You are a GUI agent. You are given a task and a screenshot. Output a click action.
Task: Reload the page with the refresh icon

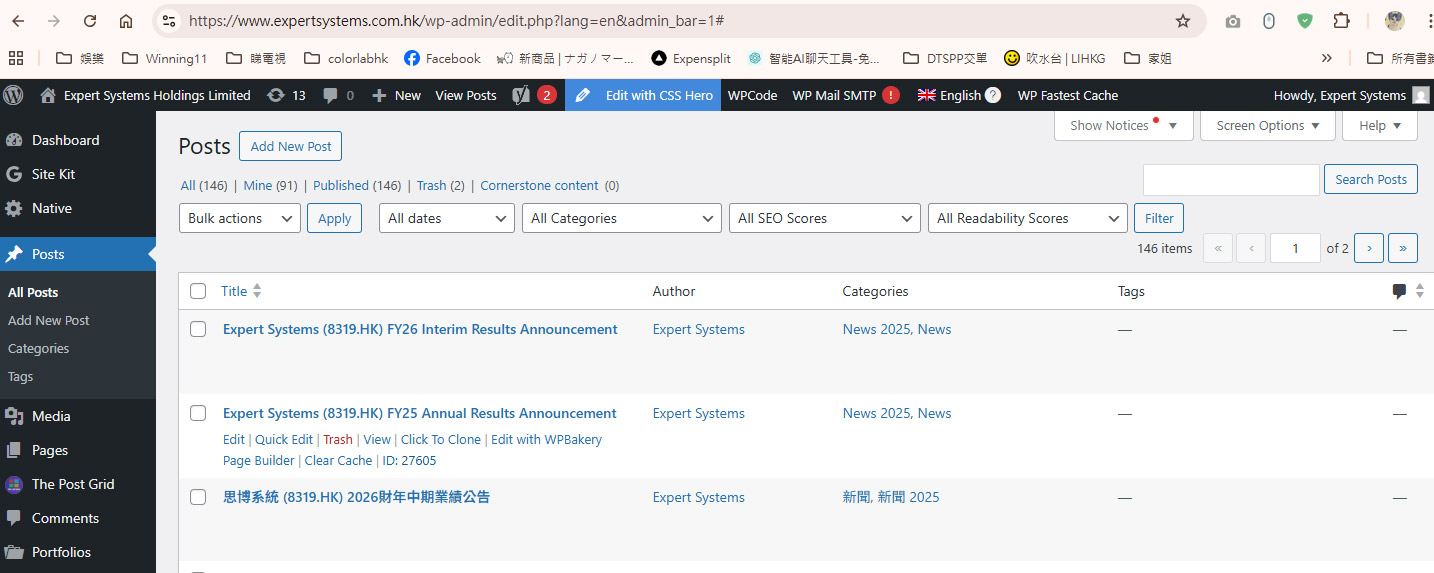click(90, 21)
